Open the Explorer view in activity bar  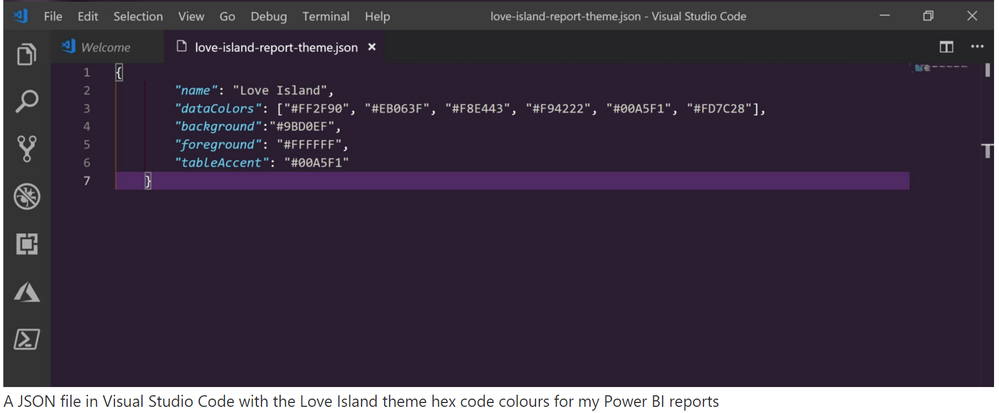tap(27, 54)
